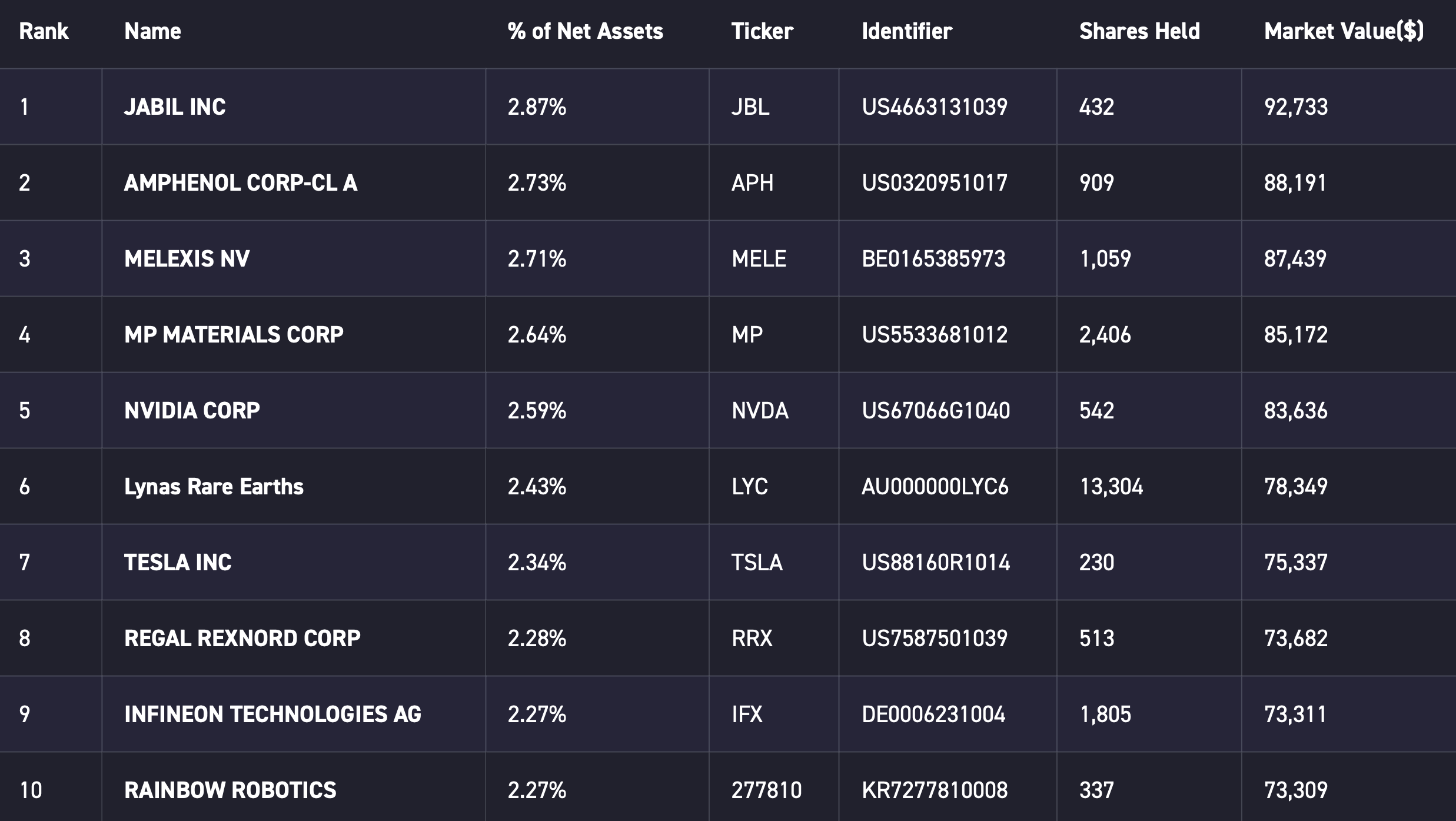Image resolution: width=1456 pixels, height=821 pixels.
Task: Click the TSLA ticker symbol
Action: click(x=757, y=563)
